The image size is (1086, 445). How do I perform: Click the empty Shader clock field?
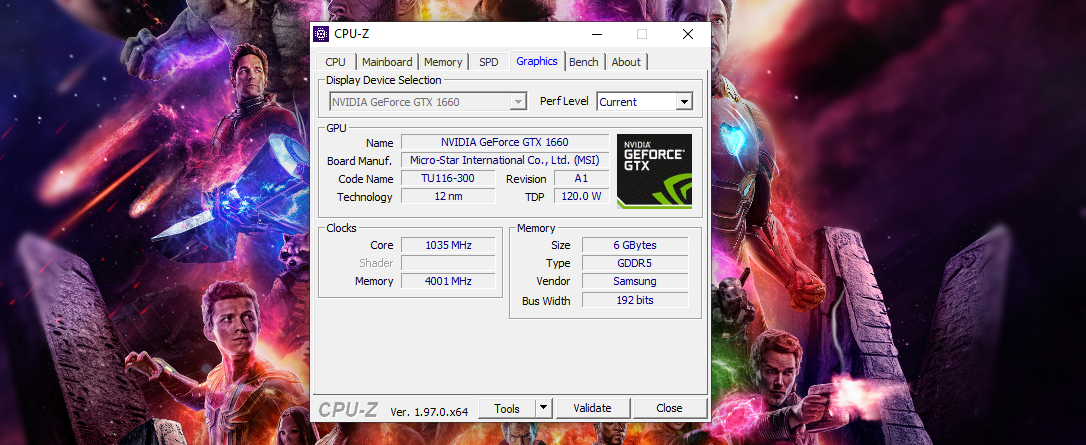pyautogui.click(x=448, y=263)
